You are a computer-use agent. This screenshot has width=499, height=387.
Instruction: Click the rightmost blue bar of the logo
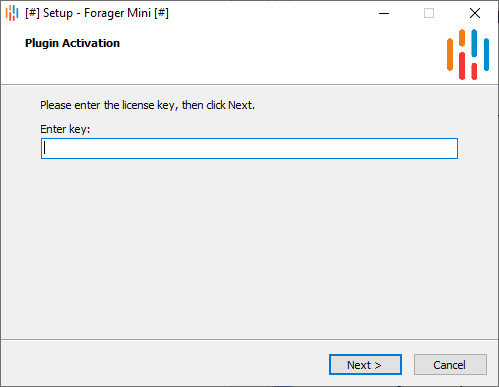pyautogui.click(x=486, y=55)
